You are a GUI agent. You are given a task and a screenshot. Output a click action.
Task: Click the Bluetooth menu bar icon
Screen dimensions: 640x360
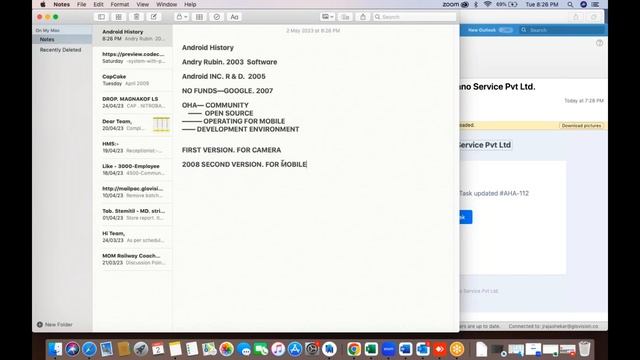click(x=476, y=4)
